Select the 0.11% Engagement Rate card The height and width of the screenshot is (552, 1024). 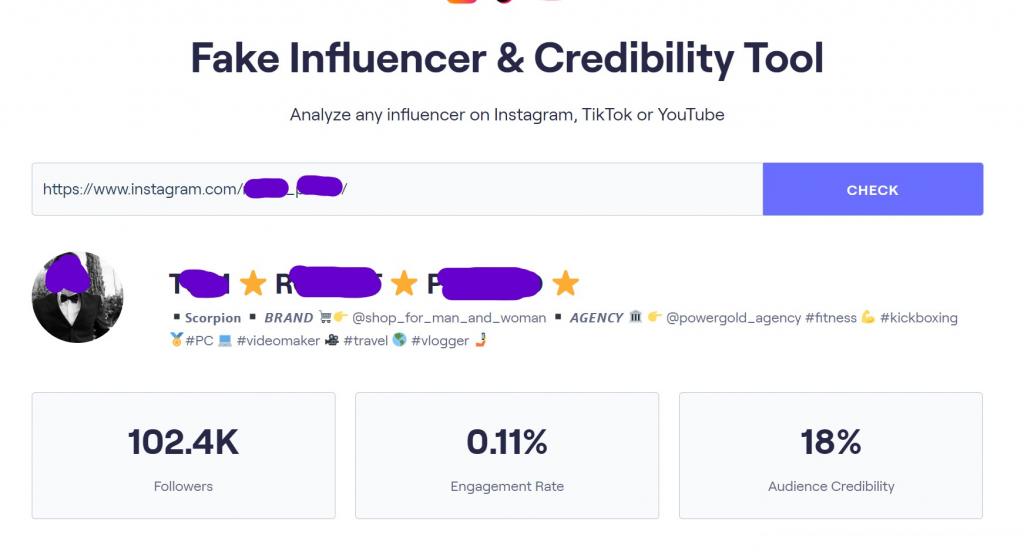click(x=507, y=455)
